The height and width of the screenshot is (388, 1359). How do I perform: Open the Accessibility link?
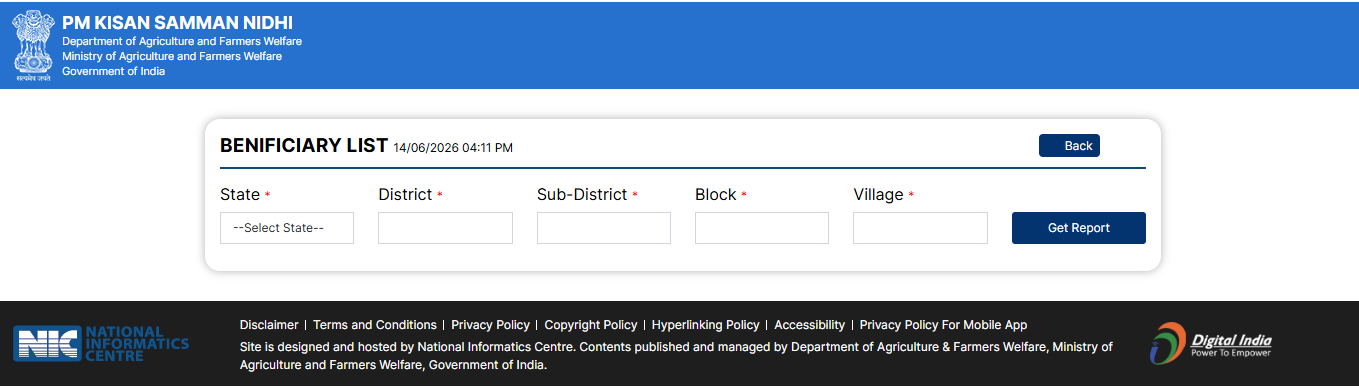click(810, 325)
